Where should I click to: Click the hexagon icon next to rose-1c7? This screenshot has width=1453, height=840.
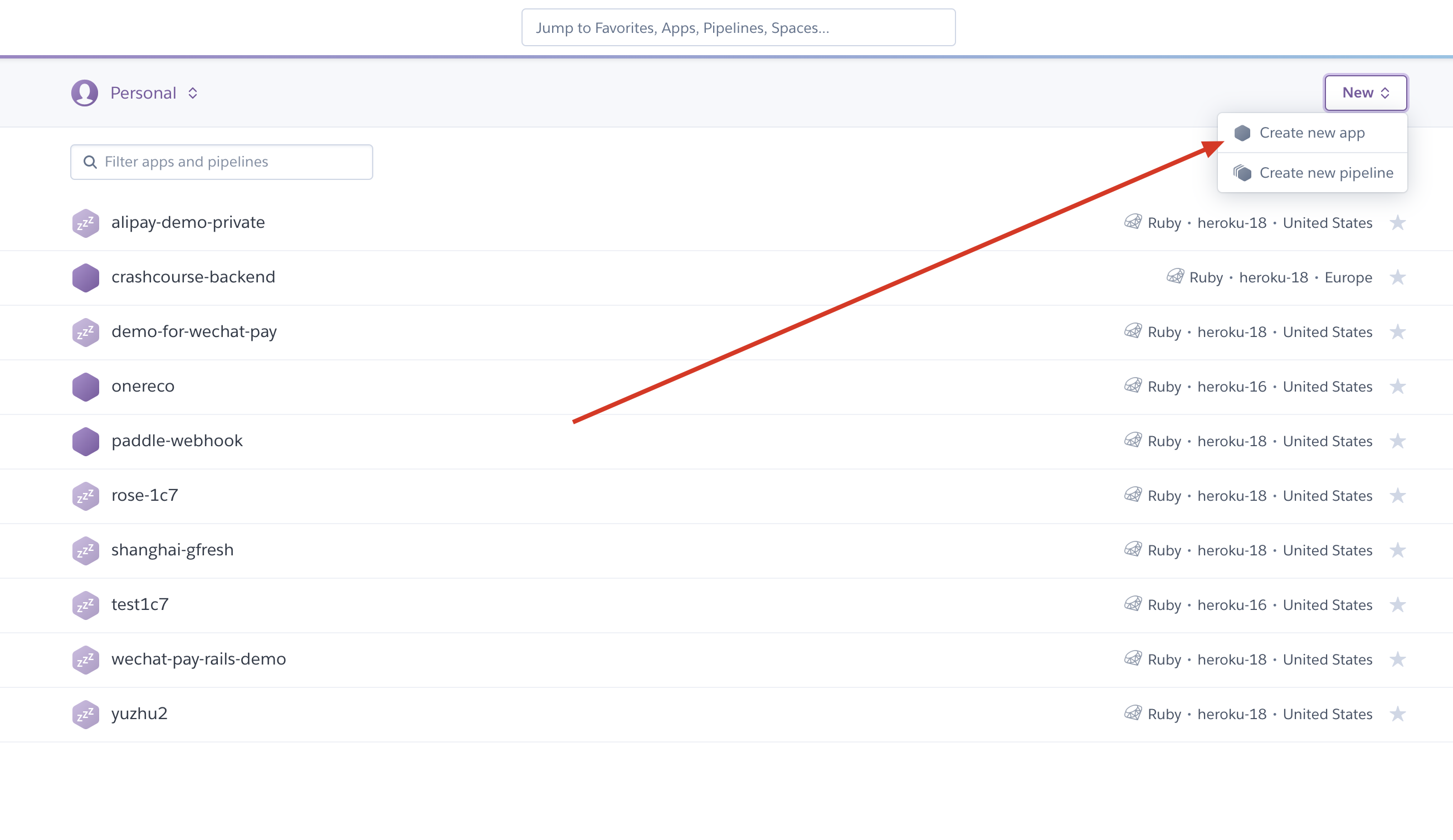coord(85,496)
